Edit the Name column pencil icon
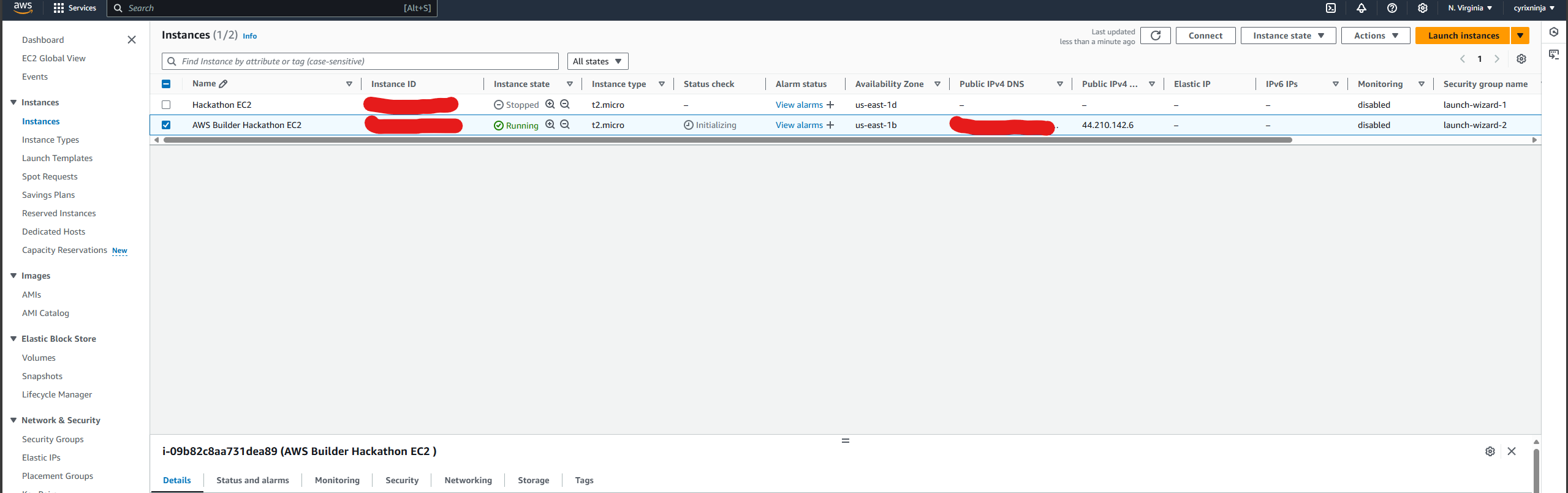The height and width of the screenshot is (493, 1568). pyautogui.click(x=224, y=84)
